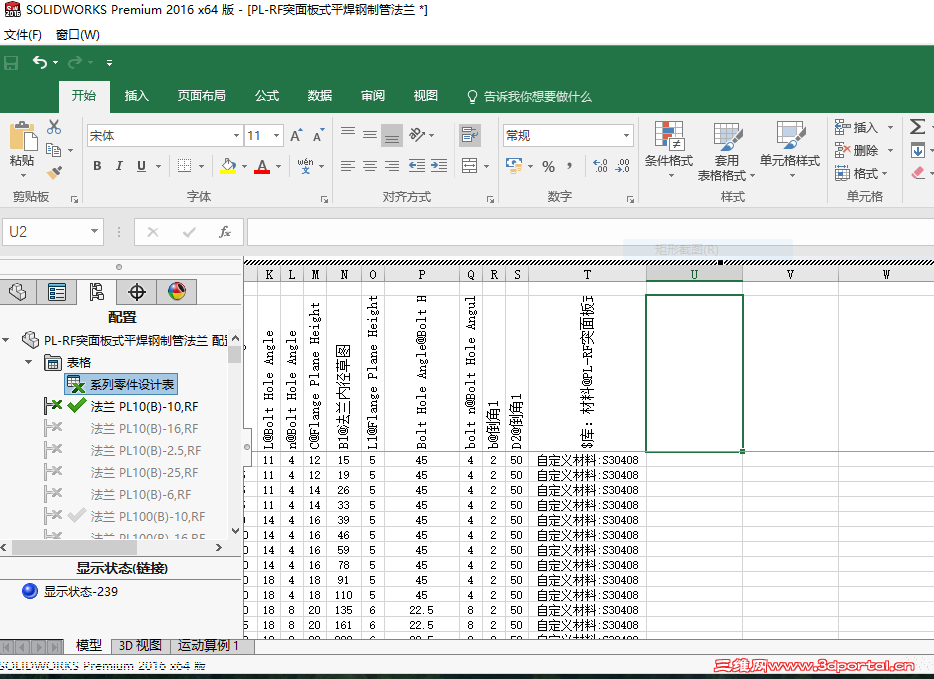Viewport: 934px width, 679px height.
Task: Click the increase indent icon
Action: coord(439,166)
